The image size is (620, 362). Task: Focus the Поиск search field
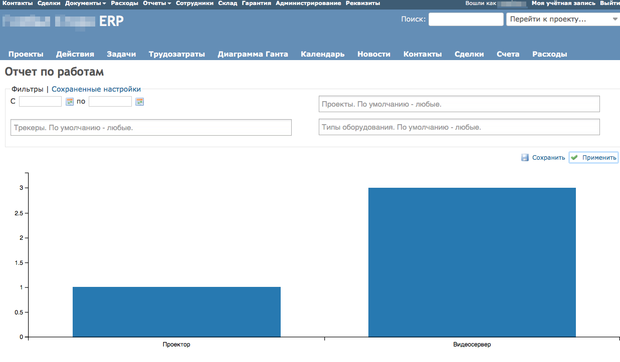tap(466, 19)
